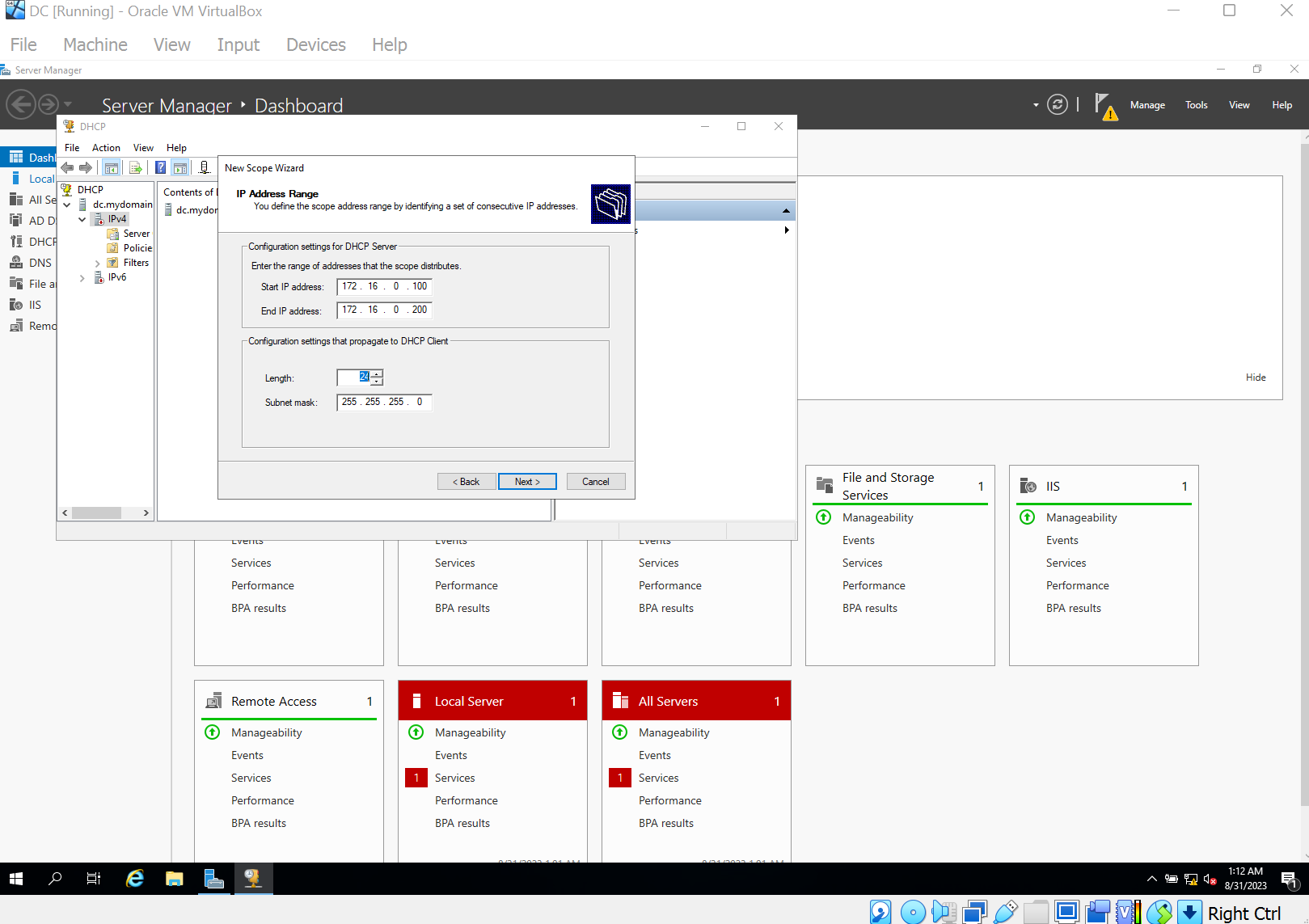Viewport: 1309px width, 924px height.
Task: Select the Back navigation arrow in DHCP console
Action: pos(67,167)
